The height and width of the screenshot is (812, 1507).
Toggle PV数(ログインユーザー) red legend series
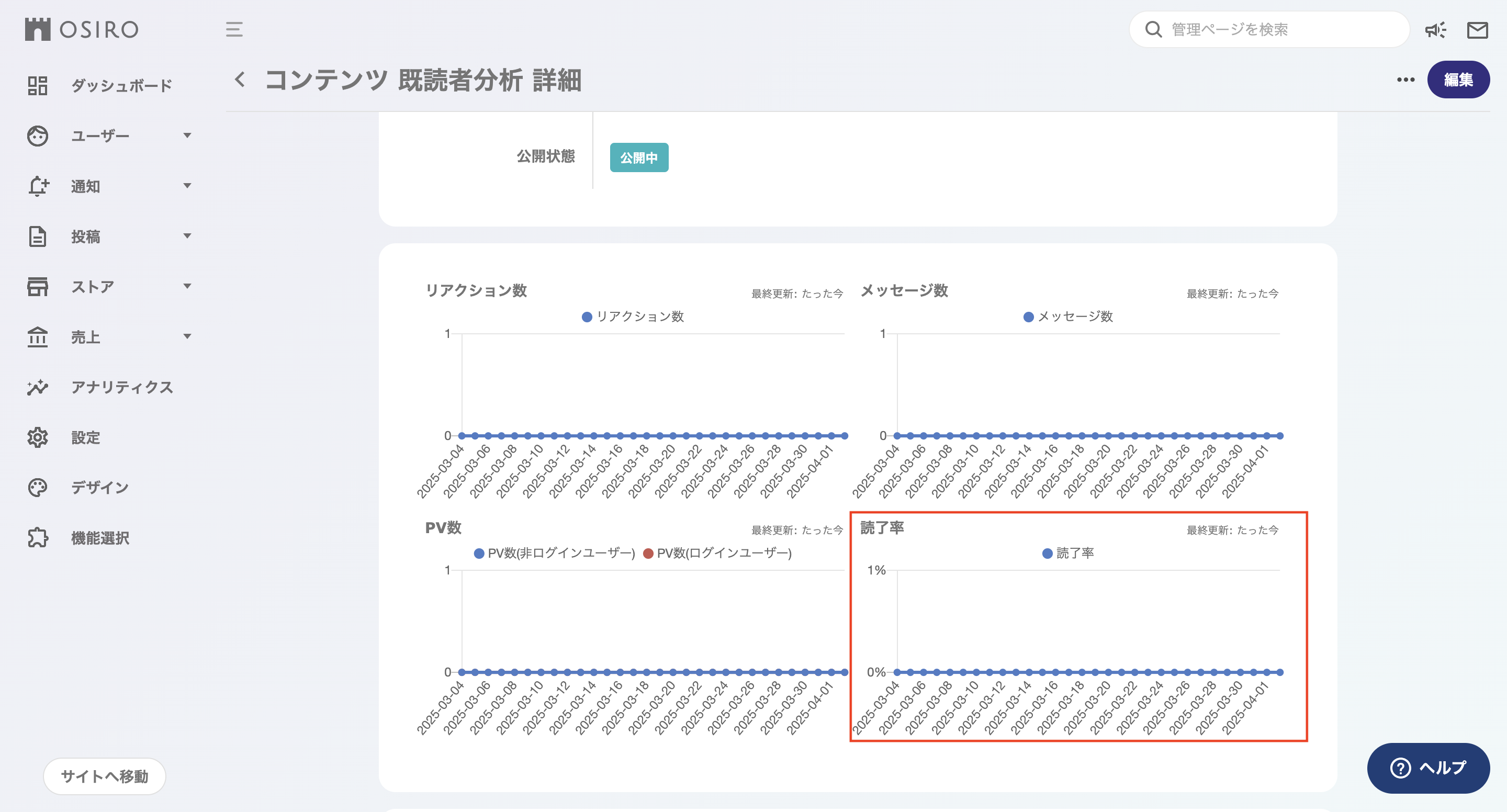[x=717, y=553]
